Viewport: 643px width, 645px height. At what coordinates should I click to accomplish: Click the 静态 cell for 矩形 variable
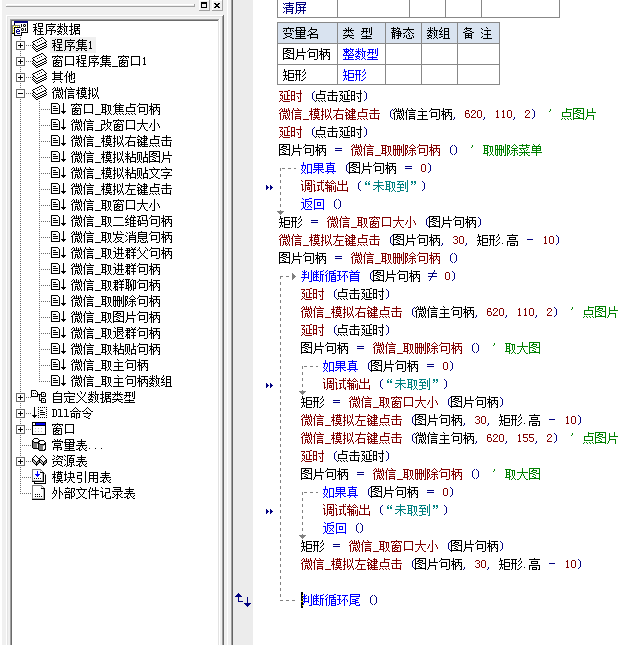(x=403, y=75)
